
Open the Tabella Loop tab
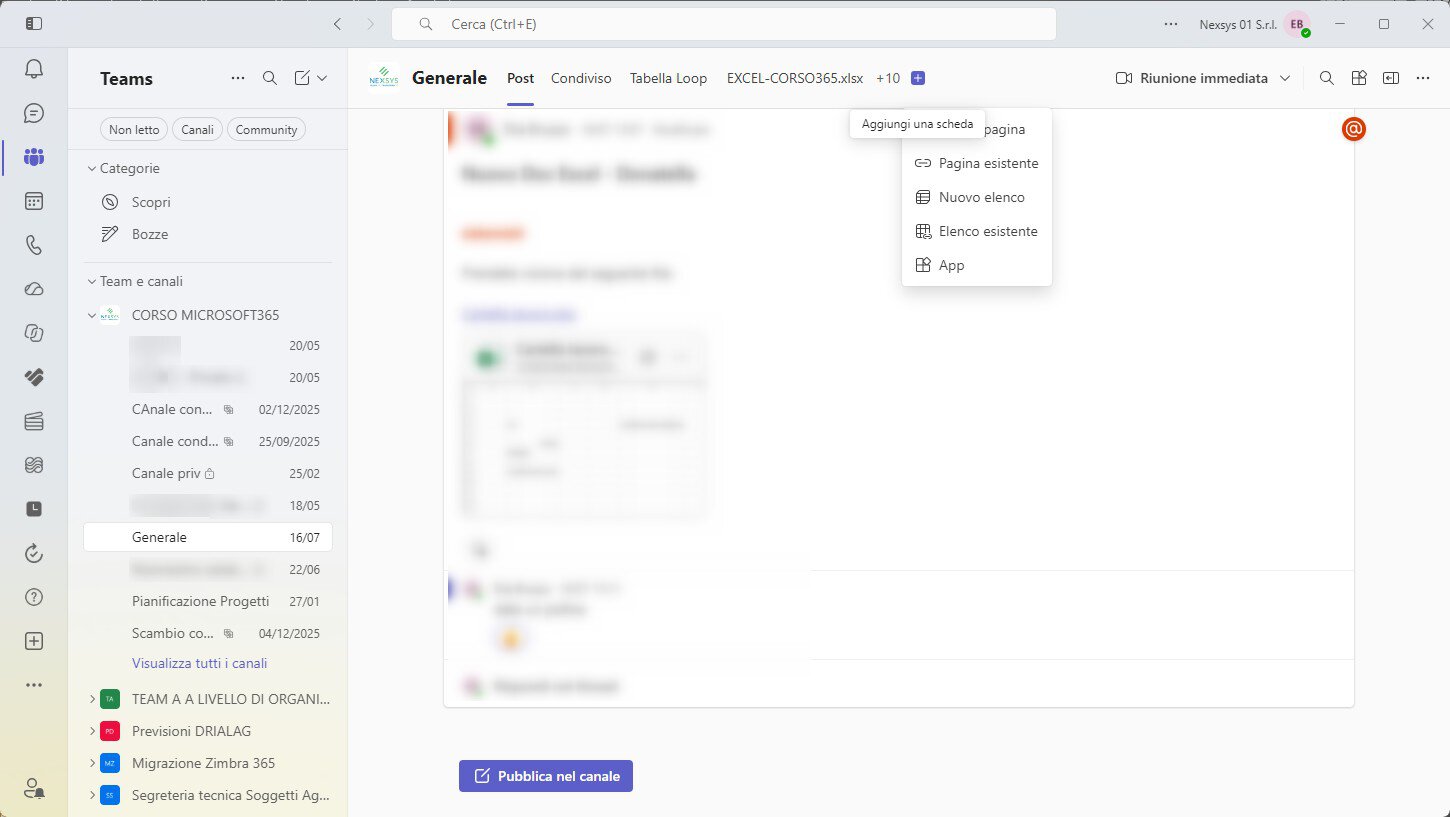click(x=668, y=78)
